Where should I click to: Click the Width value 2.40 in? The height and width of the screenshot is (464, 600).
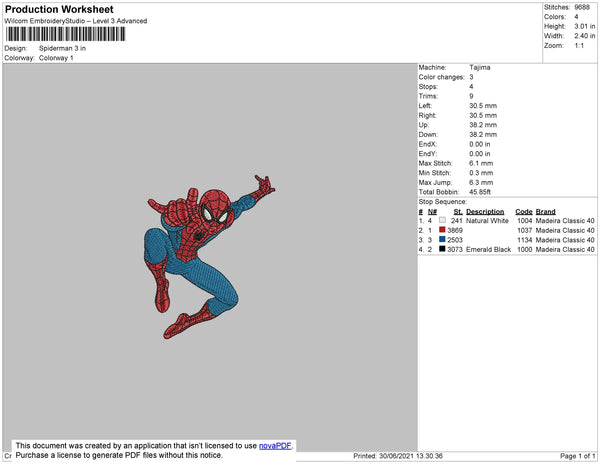[x=585, y=36]
